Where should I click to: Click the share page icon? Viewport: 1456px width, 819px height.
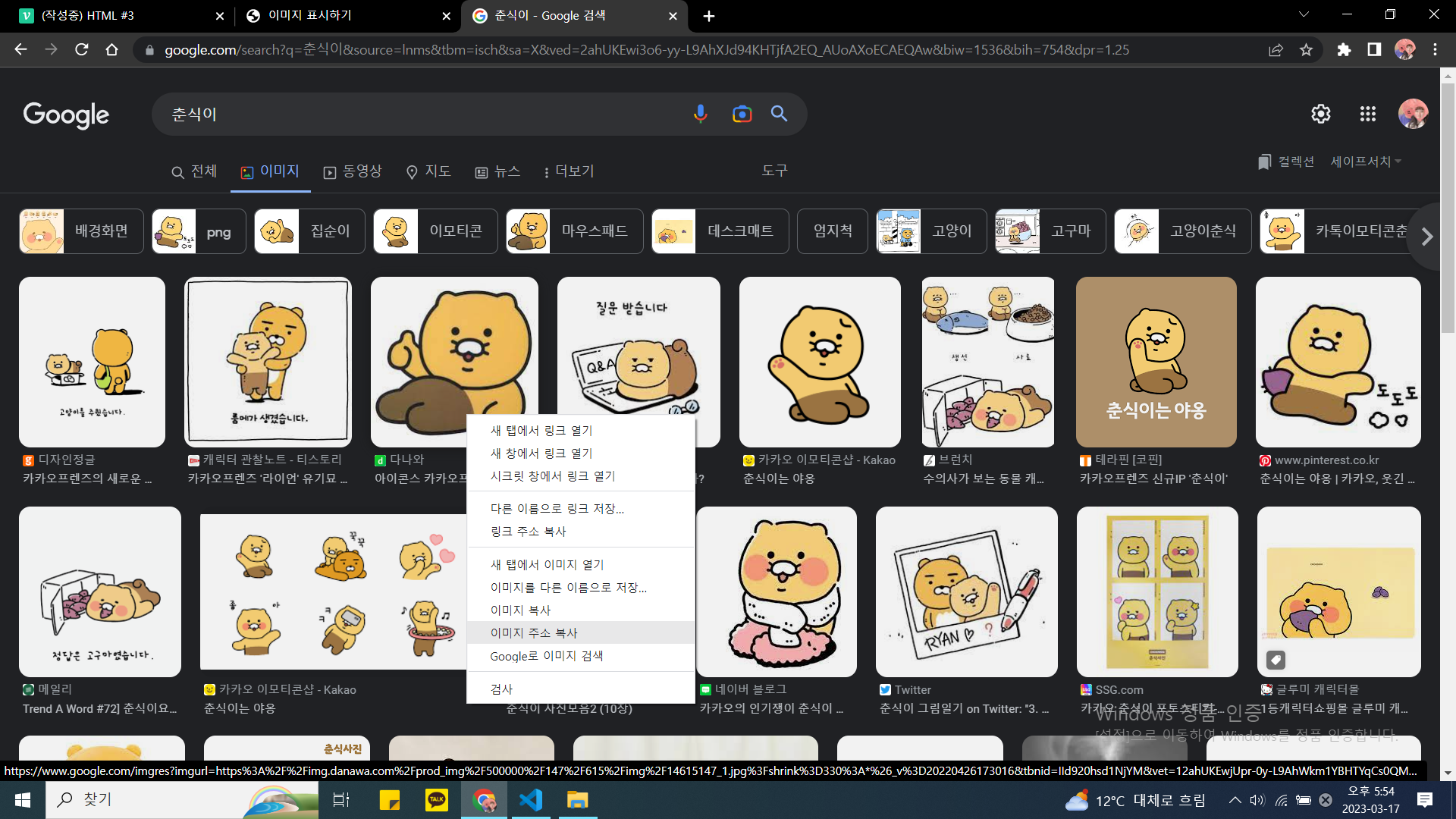(x=1276, y=50)
